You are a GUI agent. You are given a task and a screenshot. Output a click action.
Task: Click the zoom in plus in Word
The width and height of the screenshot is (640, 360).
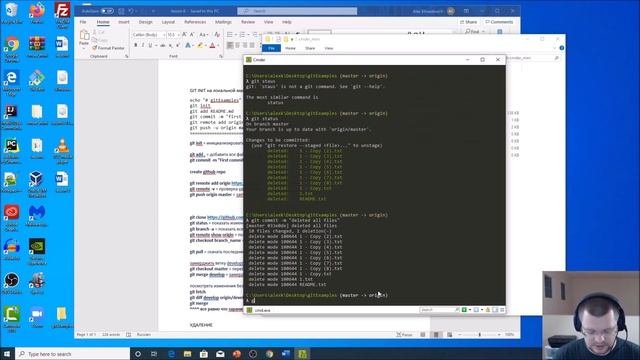[499, 335]
